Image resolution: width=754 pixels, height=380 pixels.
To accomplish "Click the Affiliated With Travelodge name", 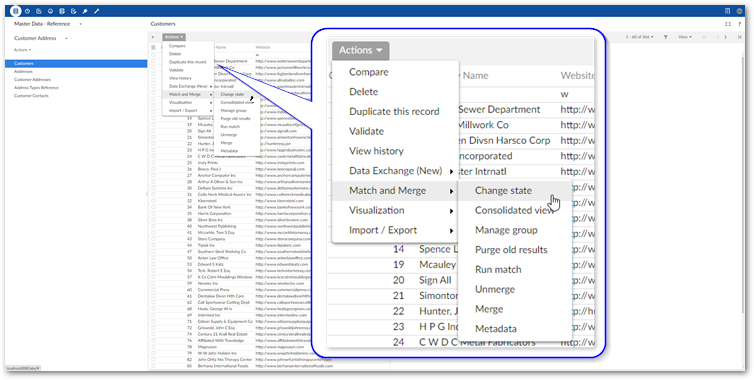I will click(221, 341).
